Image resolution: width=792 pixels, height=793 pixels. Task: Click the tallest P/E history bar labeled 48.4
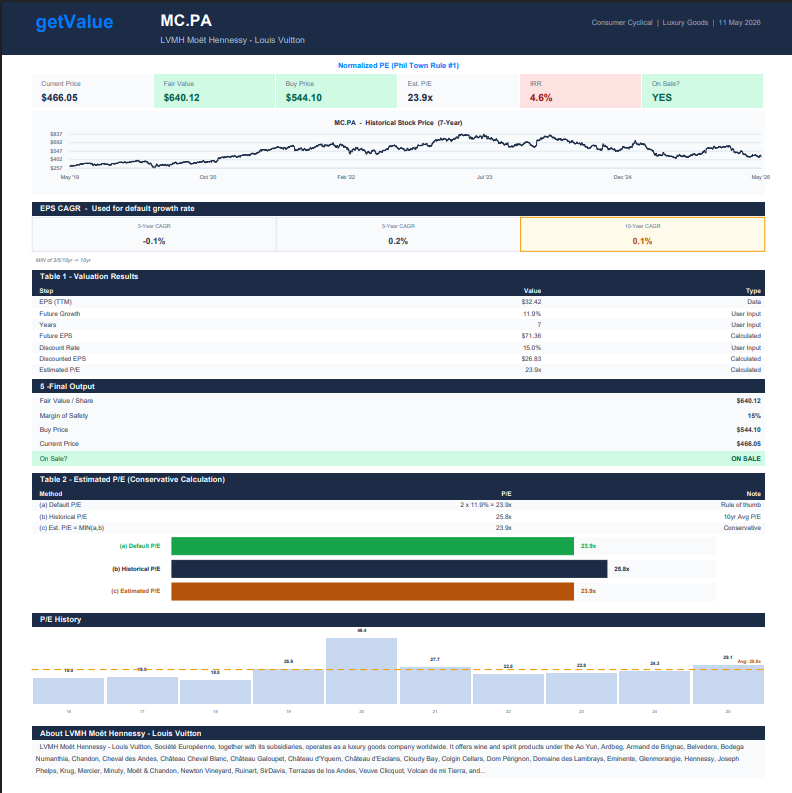[361, 671]
